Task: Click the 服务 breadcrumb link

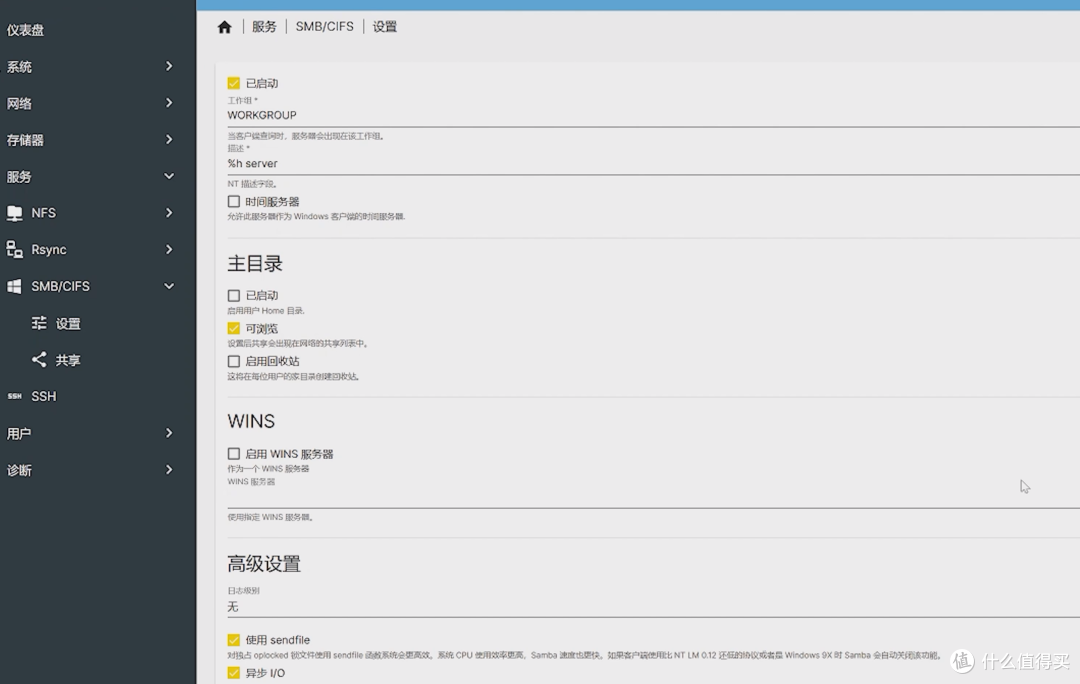Action: (264, 27)
